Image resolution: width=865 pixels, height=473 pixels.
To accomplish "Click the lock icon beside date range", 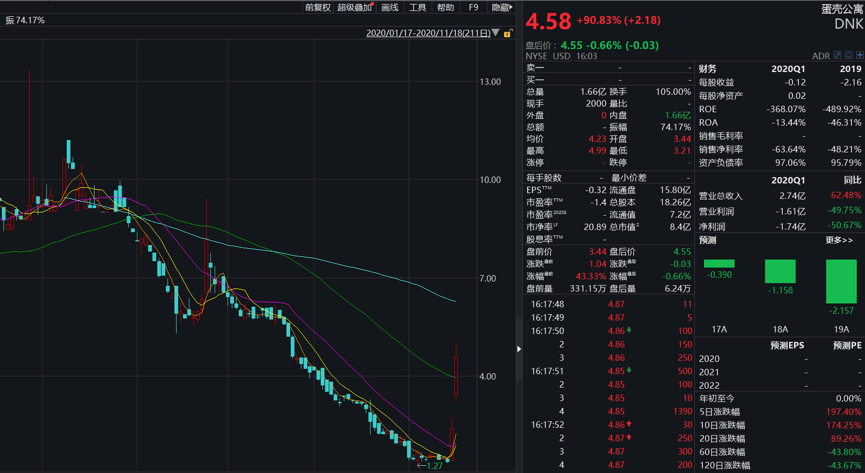I will click(x=508, y=34).
